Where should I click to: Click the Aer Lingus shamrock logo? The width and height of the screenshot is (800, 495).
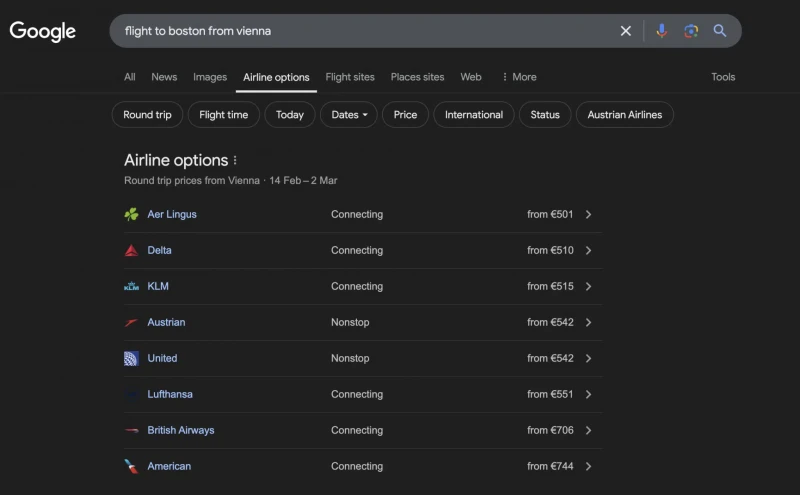coord(131,214)
